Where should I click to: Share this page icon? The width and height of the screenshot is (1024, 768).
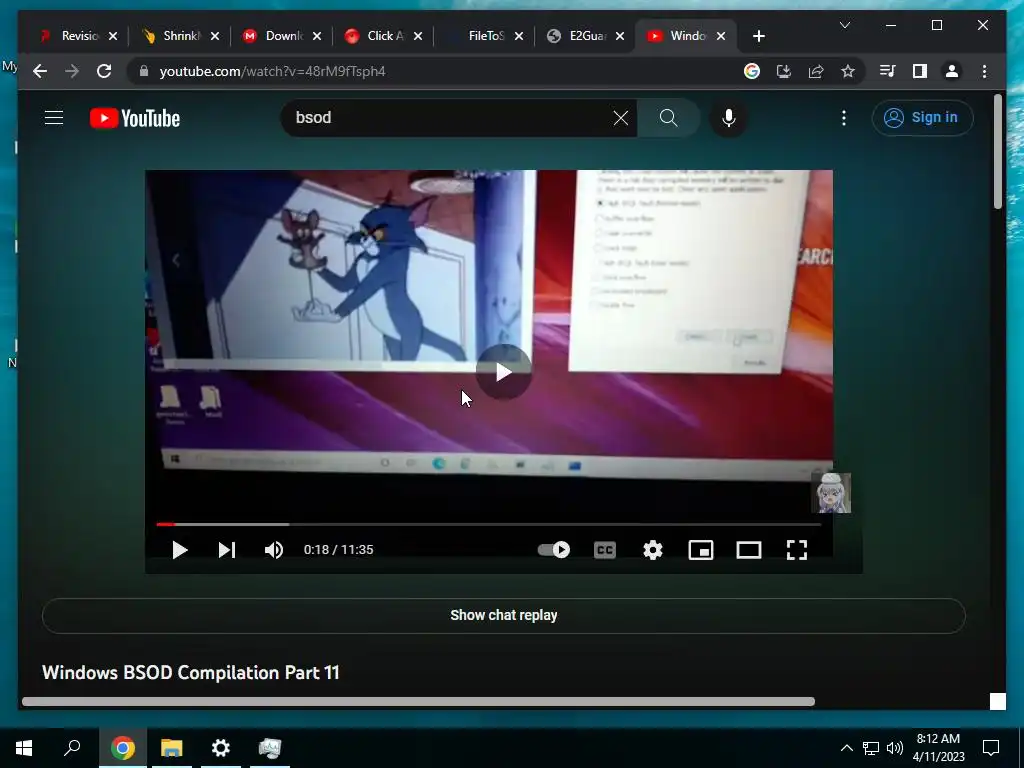click(816, 71)
